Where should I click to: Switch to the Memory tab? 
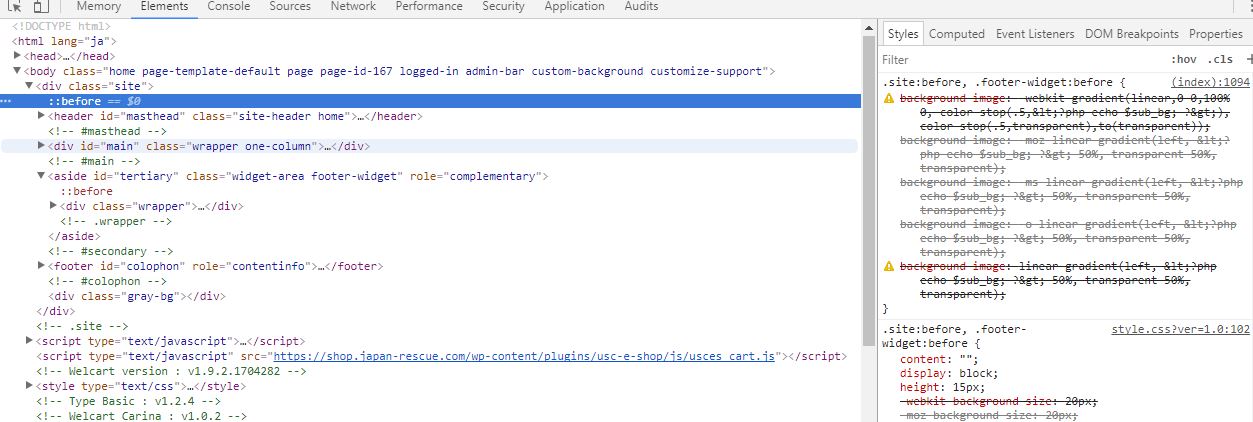click(x=98, y=7)
